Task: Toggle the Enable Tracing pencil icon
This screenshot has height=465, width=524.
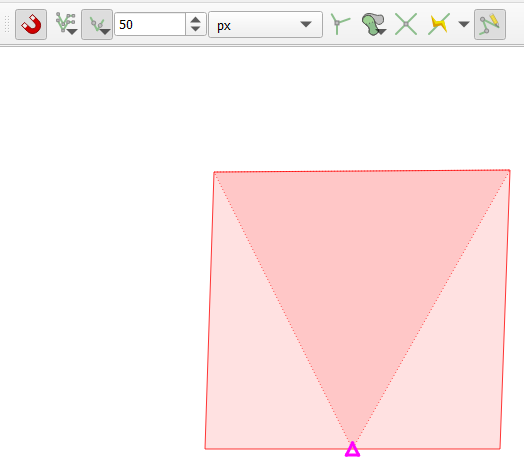Action: point(490,24)
